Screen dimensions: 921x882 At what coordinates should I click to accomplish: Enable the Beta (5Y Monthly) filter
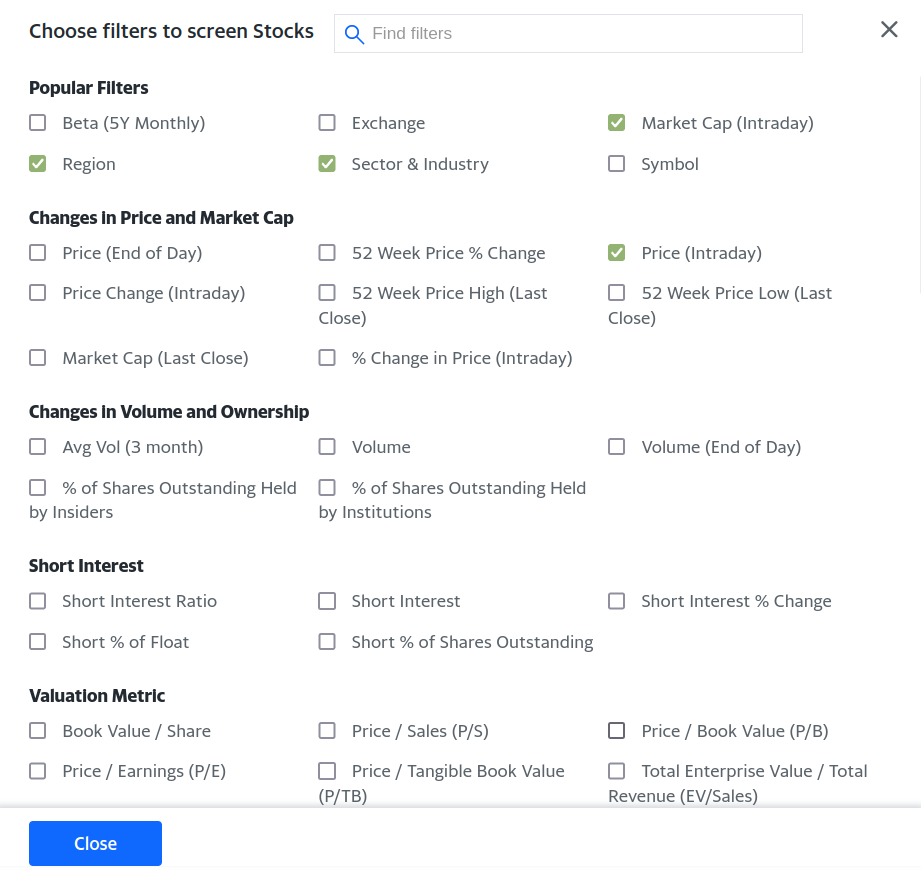[38, 123]
